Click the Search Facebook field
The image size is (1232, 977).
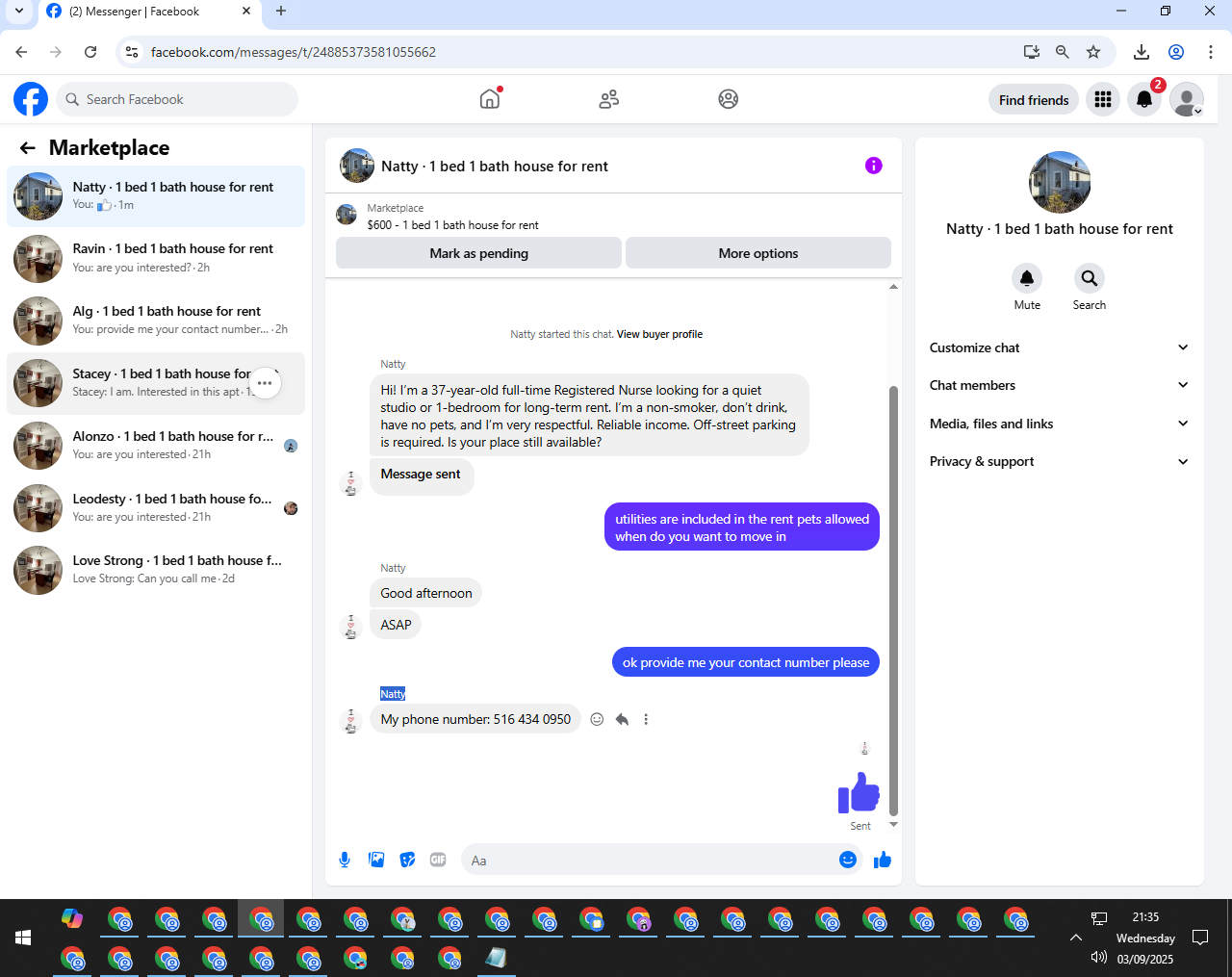pyautogui.click(x=177, y=99)
